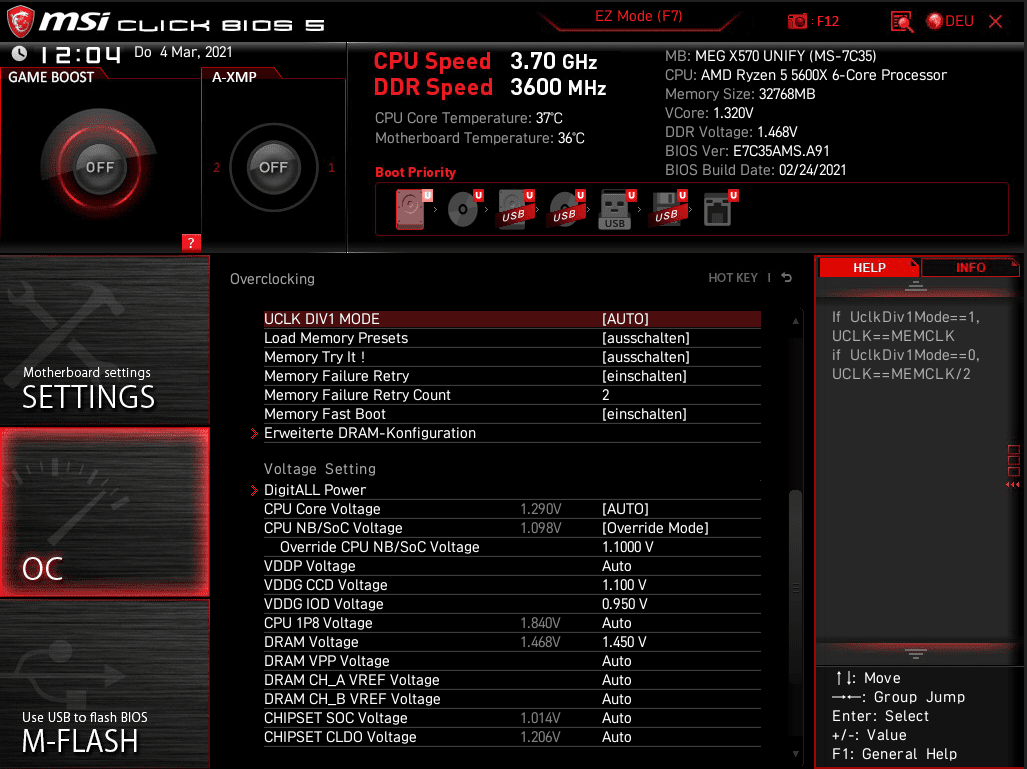Image resolution: width=1027 pixels, height=769 pixels.
Task: Select the optical disc boot device icon
Action: point(464,209)
